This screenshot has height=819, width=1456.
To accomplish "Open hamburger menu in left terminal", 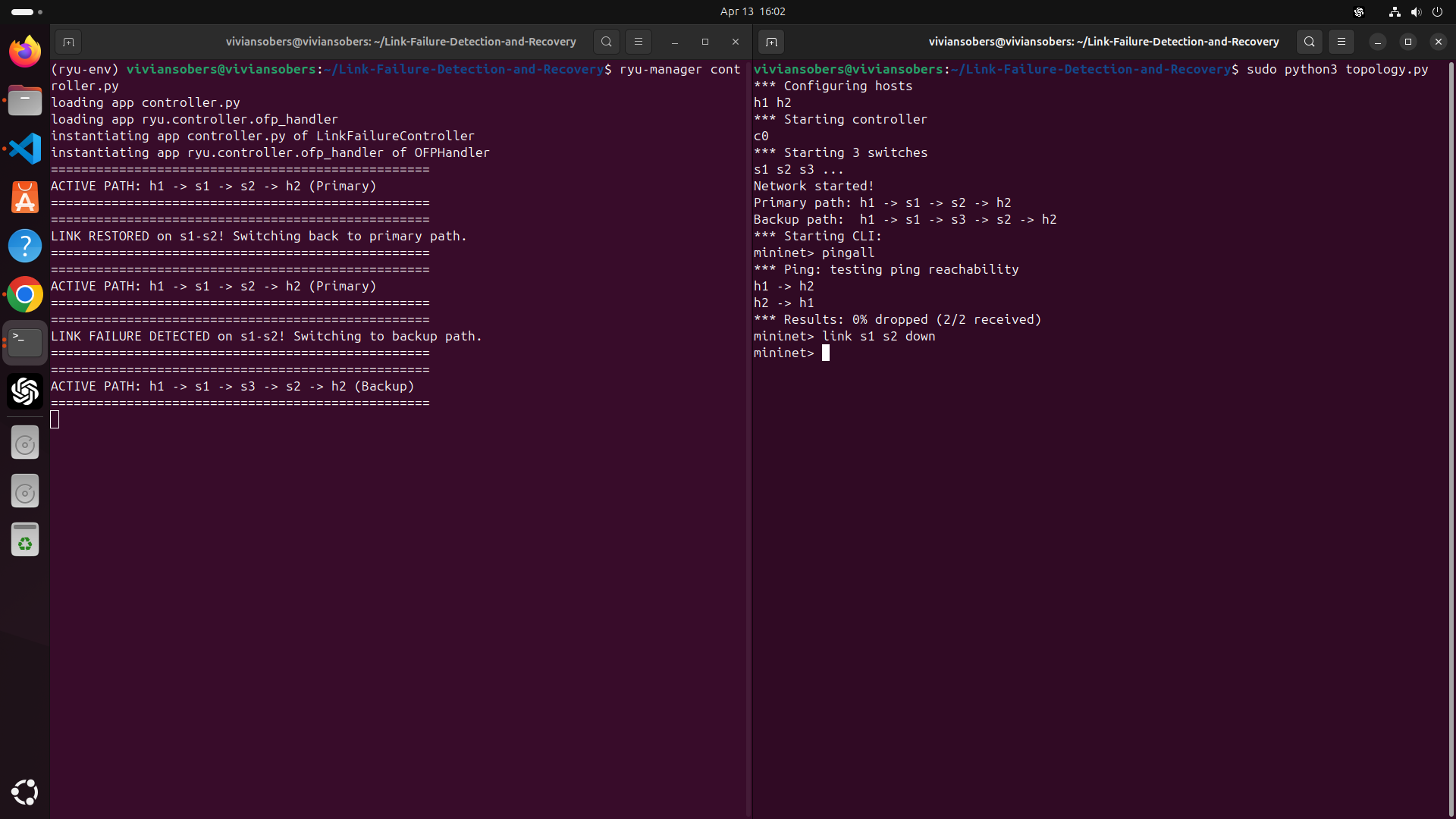I will [638, 42].
